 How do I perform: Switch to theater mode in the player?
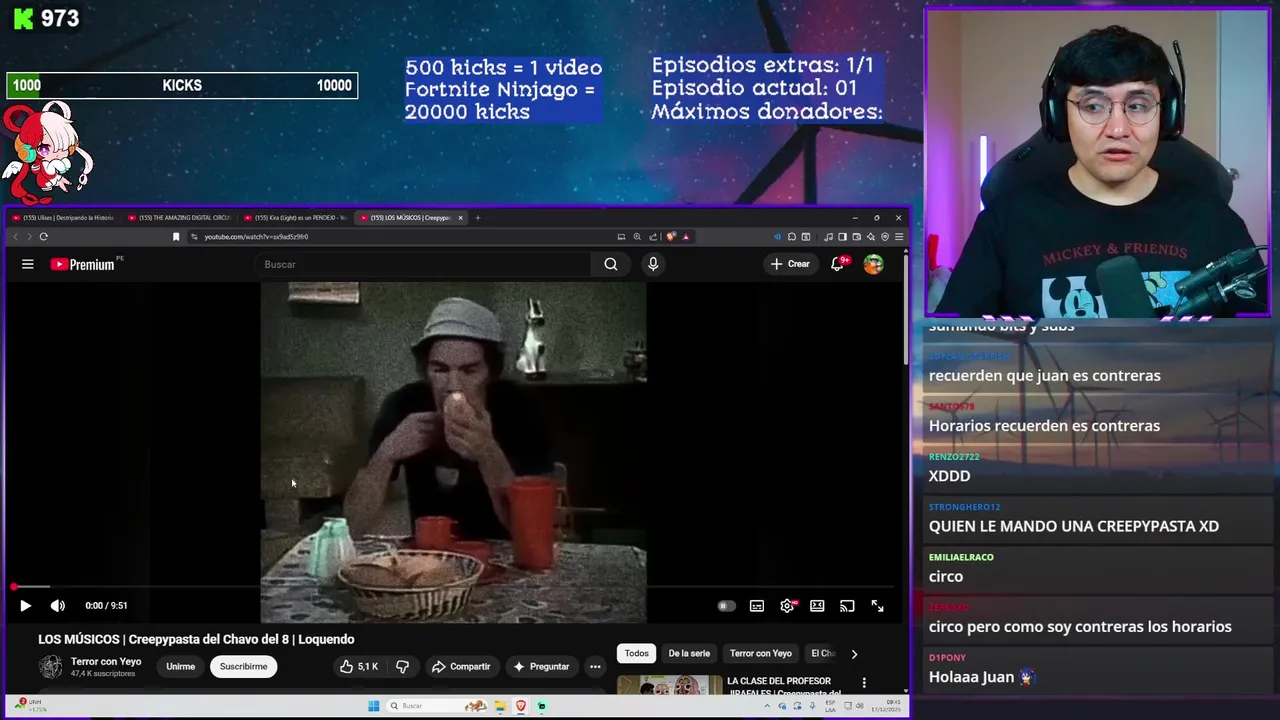tap(817, 606)
